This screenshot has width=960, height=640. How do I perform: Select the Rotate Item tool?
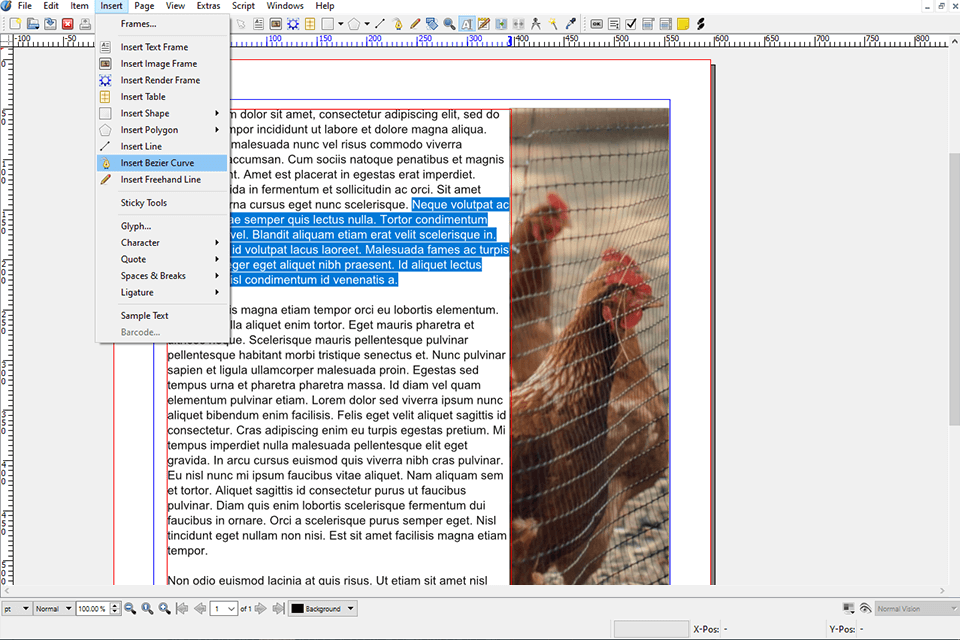tap(433, 24)
